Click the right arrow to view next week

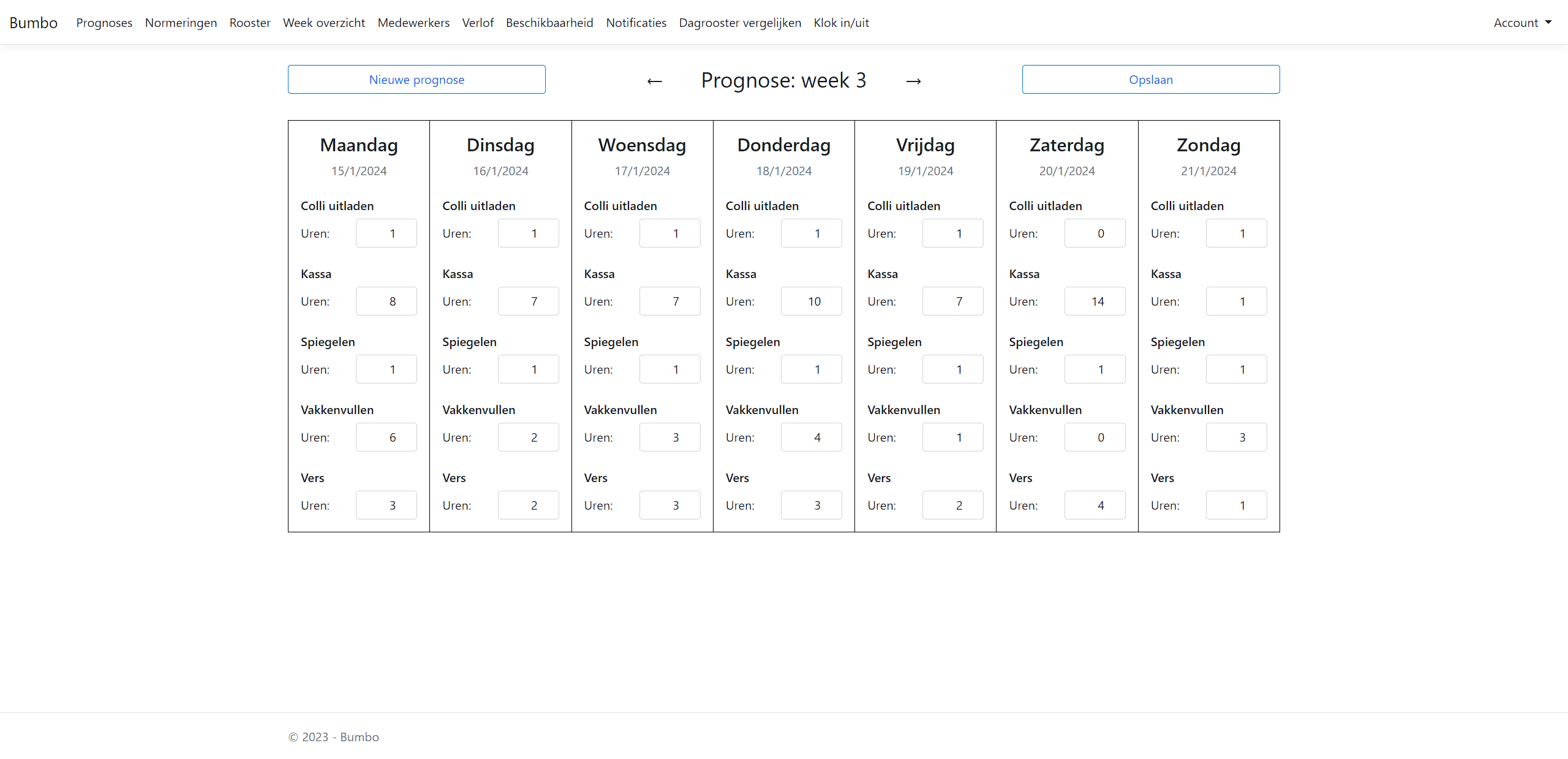pos(913,81)
